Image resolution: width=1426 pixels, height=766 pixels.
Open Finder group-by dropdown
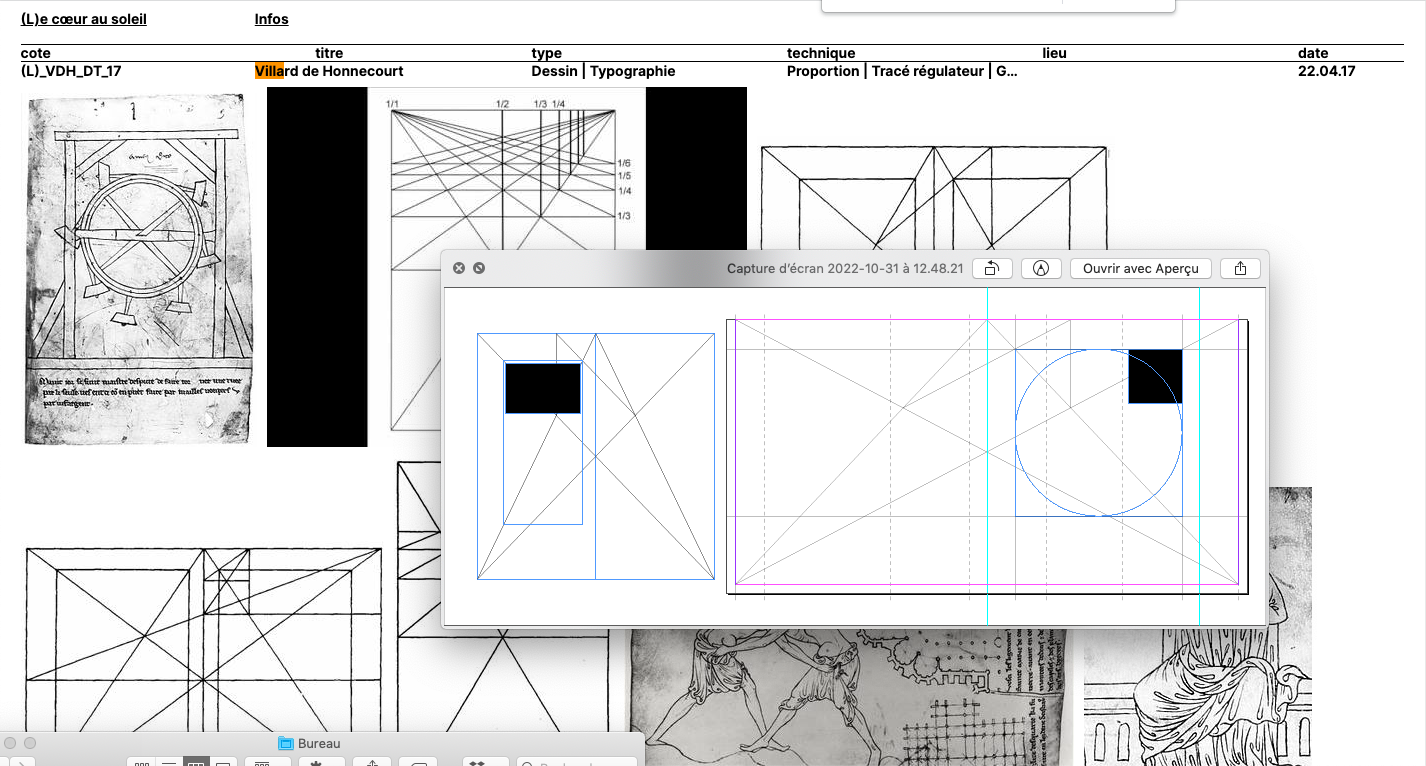click(x=263, y=764)
